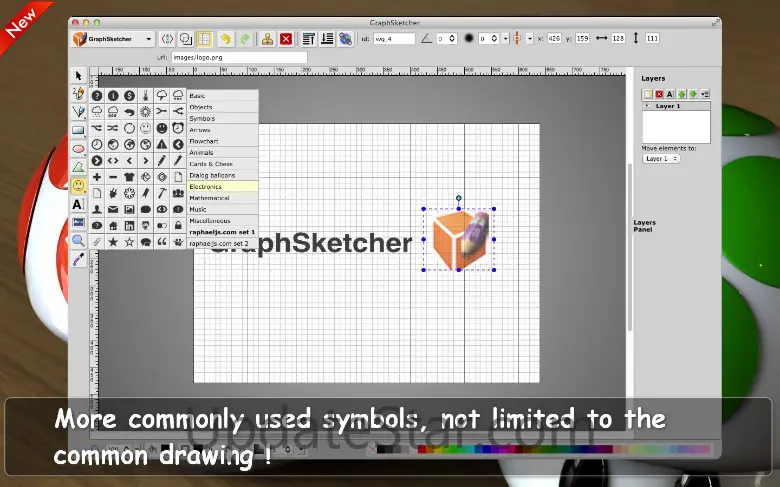The width and height of the screenshot is (780, 487).
Task: Expand the layer options menu button
Action: pos(704,93)
